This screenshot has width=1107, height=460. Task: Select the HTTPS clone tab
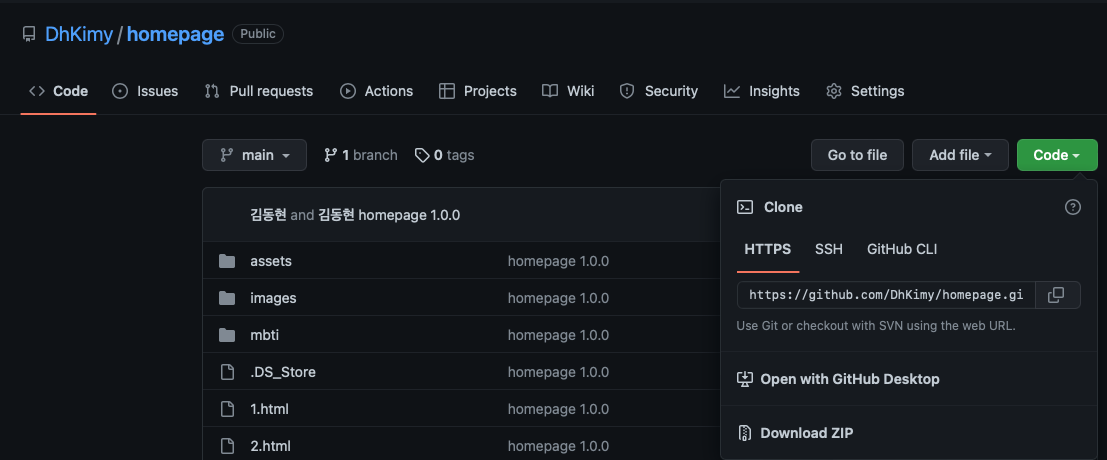click(768, 249)
